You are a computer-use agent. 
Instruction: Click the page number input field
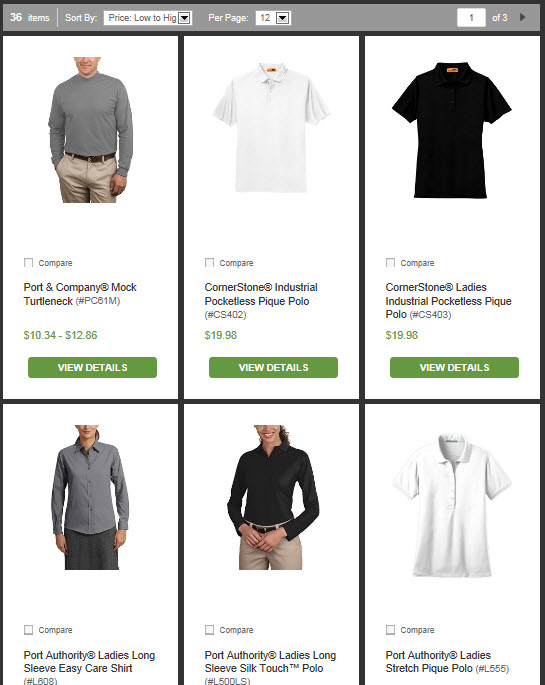click(471, 18)
